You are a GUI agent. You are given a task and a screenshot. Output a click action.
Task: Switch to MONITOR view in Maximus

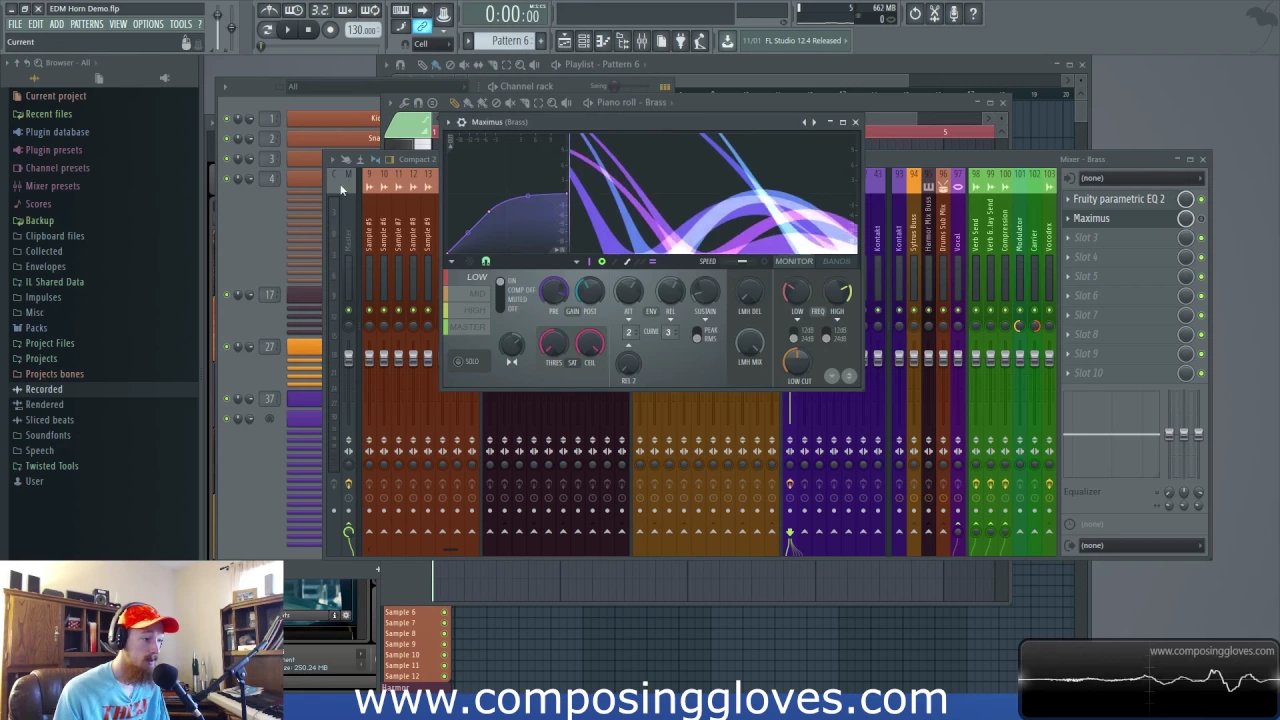click(794, 262)
